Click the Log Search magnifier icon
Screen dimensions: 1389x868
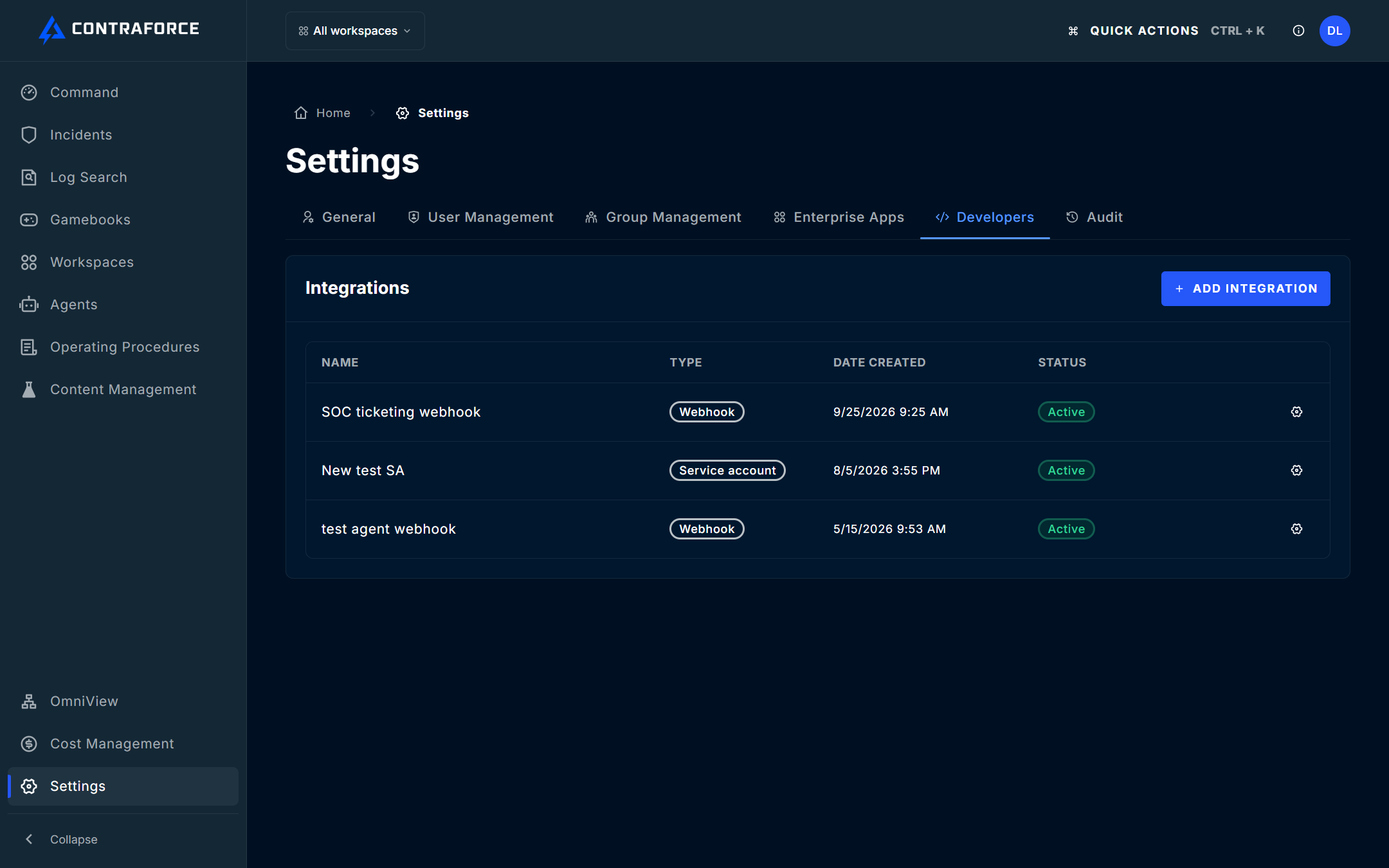coord(29,177)
